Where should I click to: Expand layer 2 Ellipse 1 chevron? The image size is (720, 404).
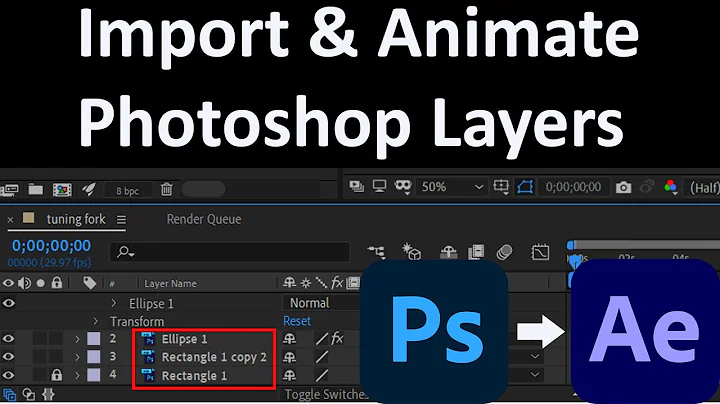point(77,339)
